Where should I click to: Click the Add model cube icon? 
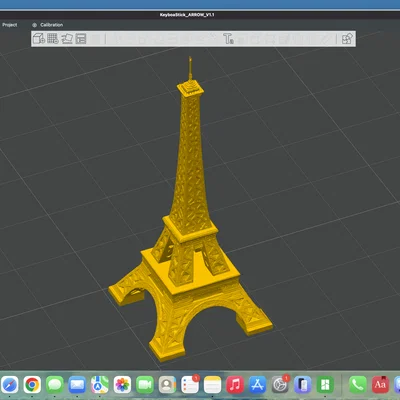tap(39, 39)
